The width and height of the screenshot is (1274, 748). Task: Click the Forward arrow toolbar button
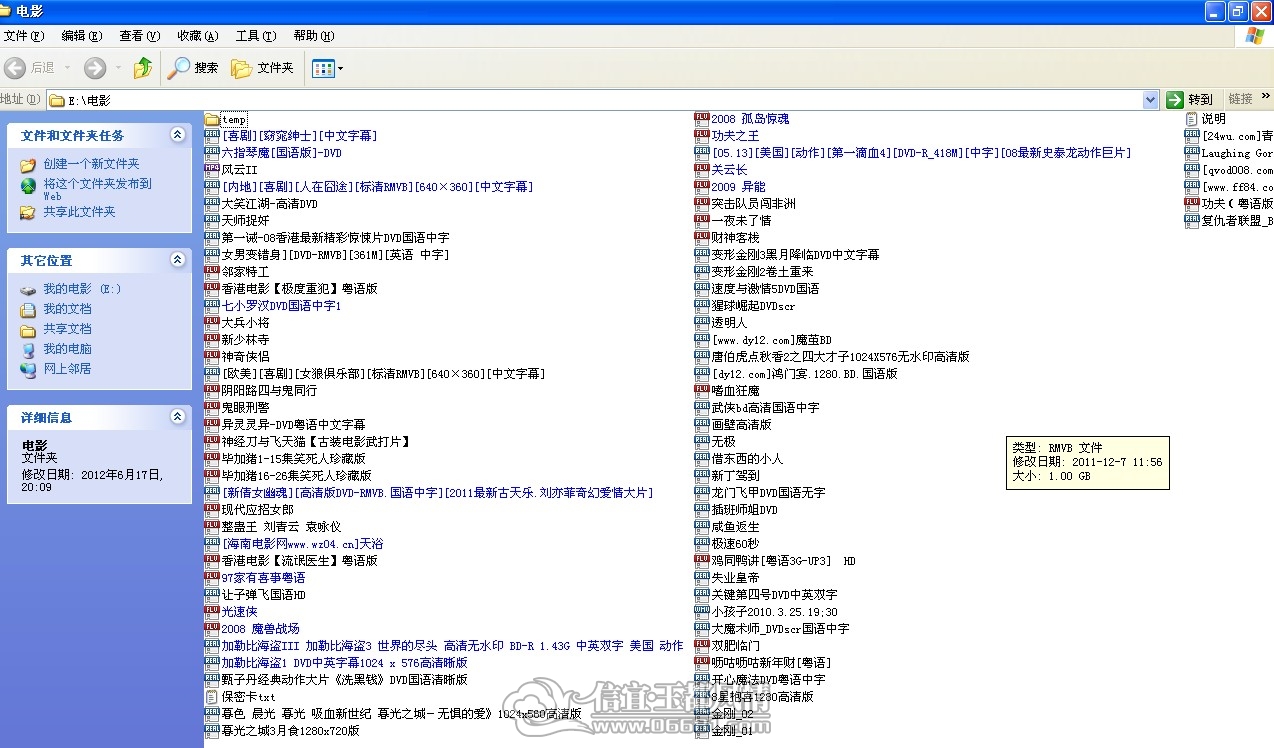(95, 68)
